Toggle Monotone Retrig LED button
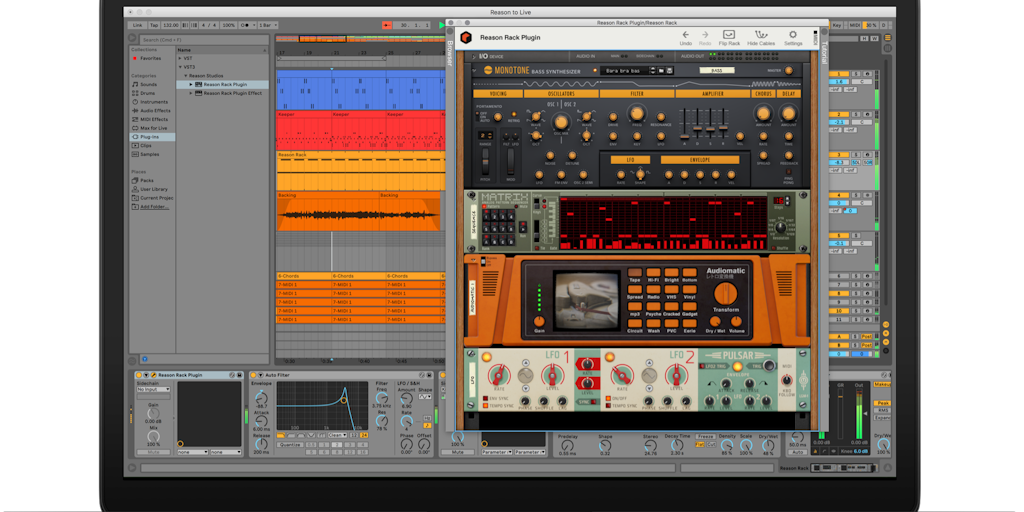The image size is (1024, 512). (x=514, y=114)
